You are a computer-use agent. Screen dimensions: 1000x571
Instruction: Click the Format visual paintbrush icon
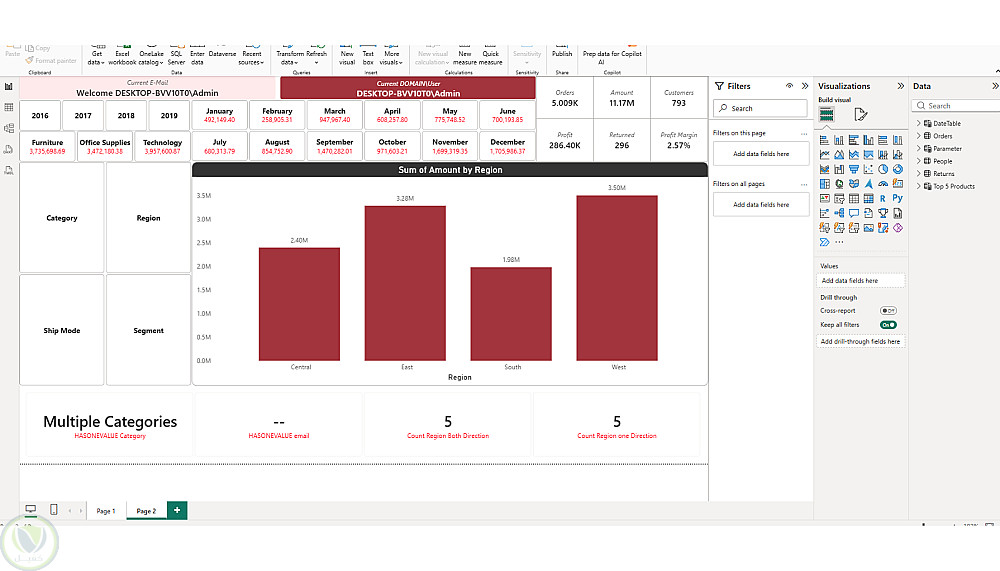(x=860, y=114)
